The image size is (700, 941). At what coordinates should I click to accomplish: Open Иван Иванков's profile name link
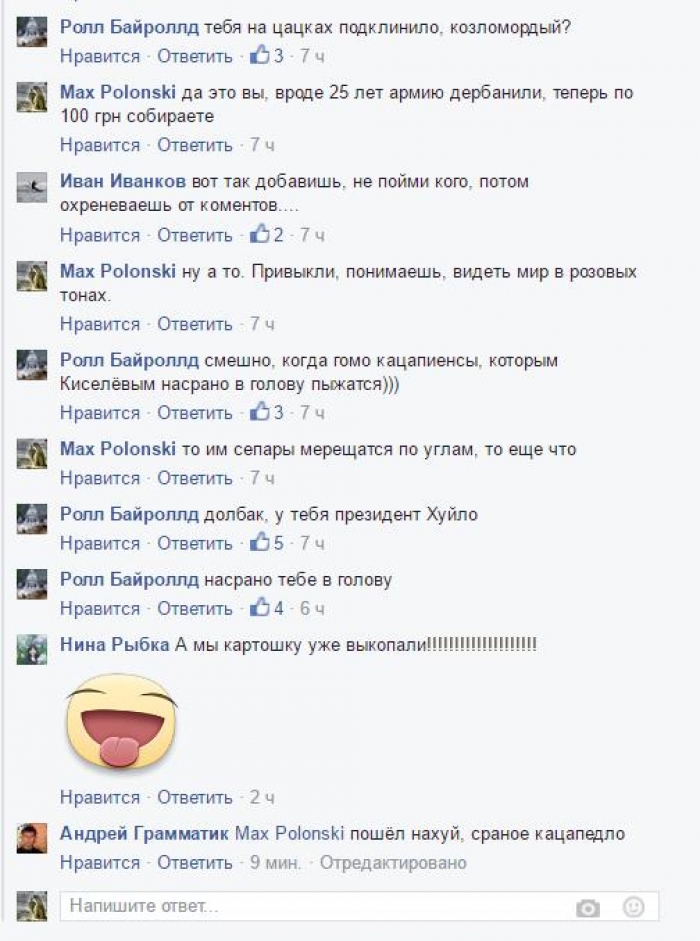(123, 181)
